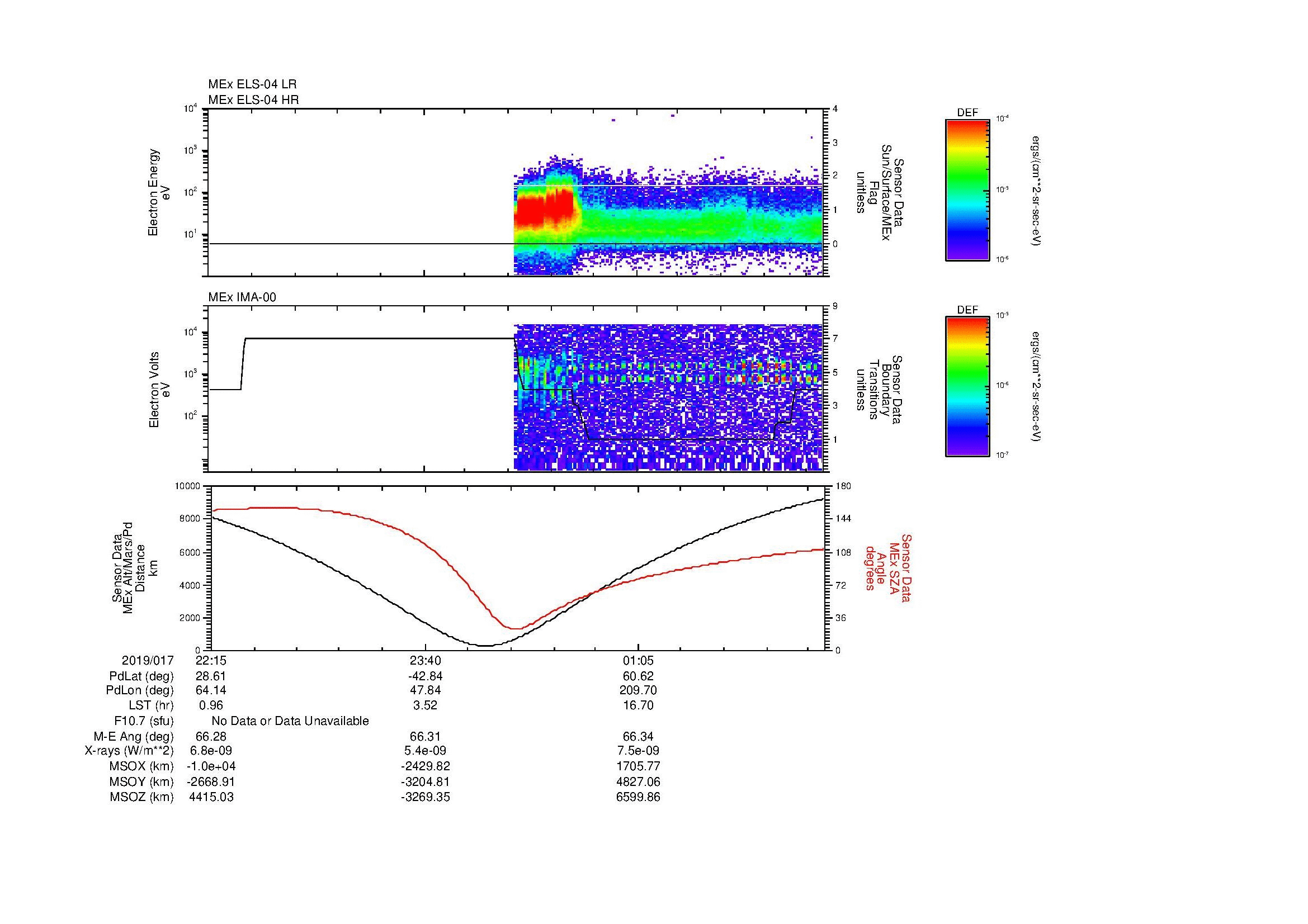Screen dimensions: 1308x924
Task: Click the lower DEF color bar
Action: pyautogui.click(x=967, y=387)
